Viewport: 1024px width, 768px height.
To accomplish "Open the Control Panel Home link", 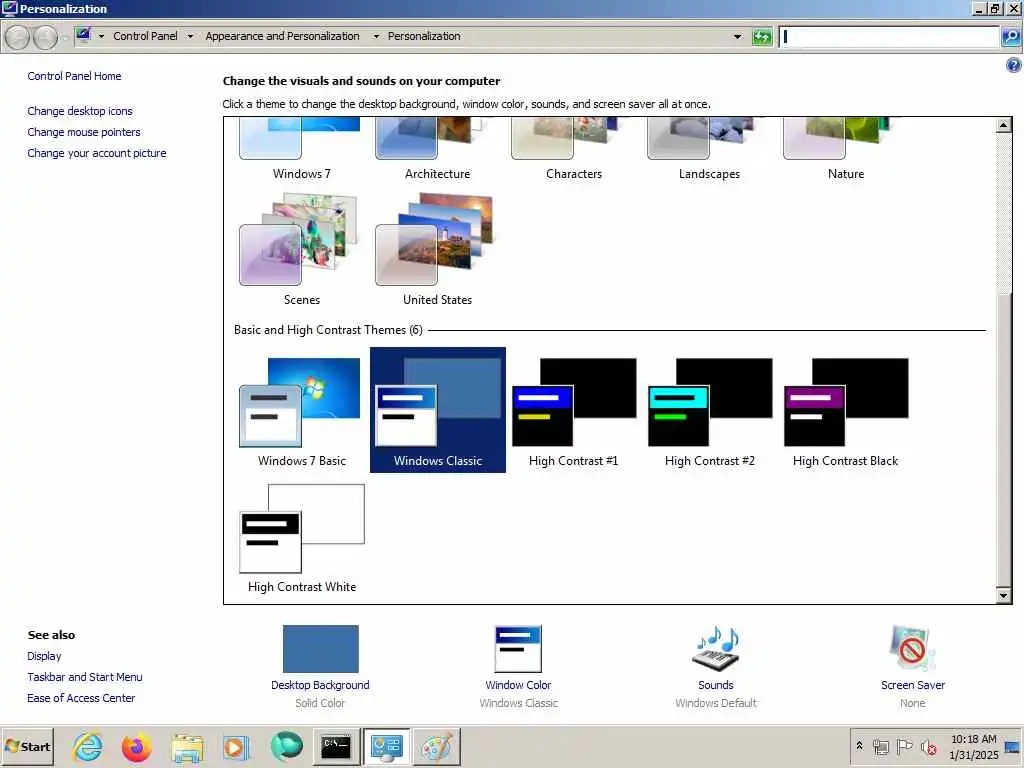I will pos(74,76).
